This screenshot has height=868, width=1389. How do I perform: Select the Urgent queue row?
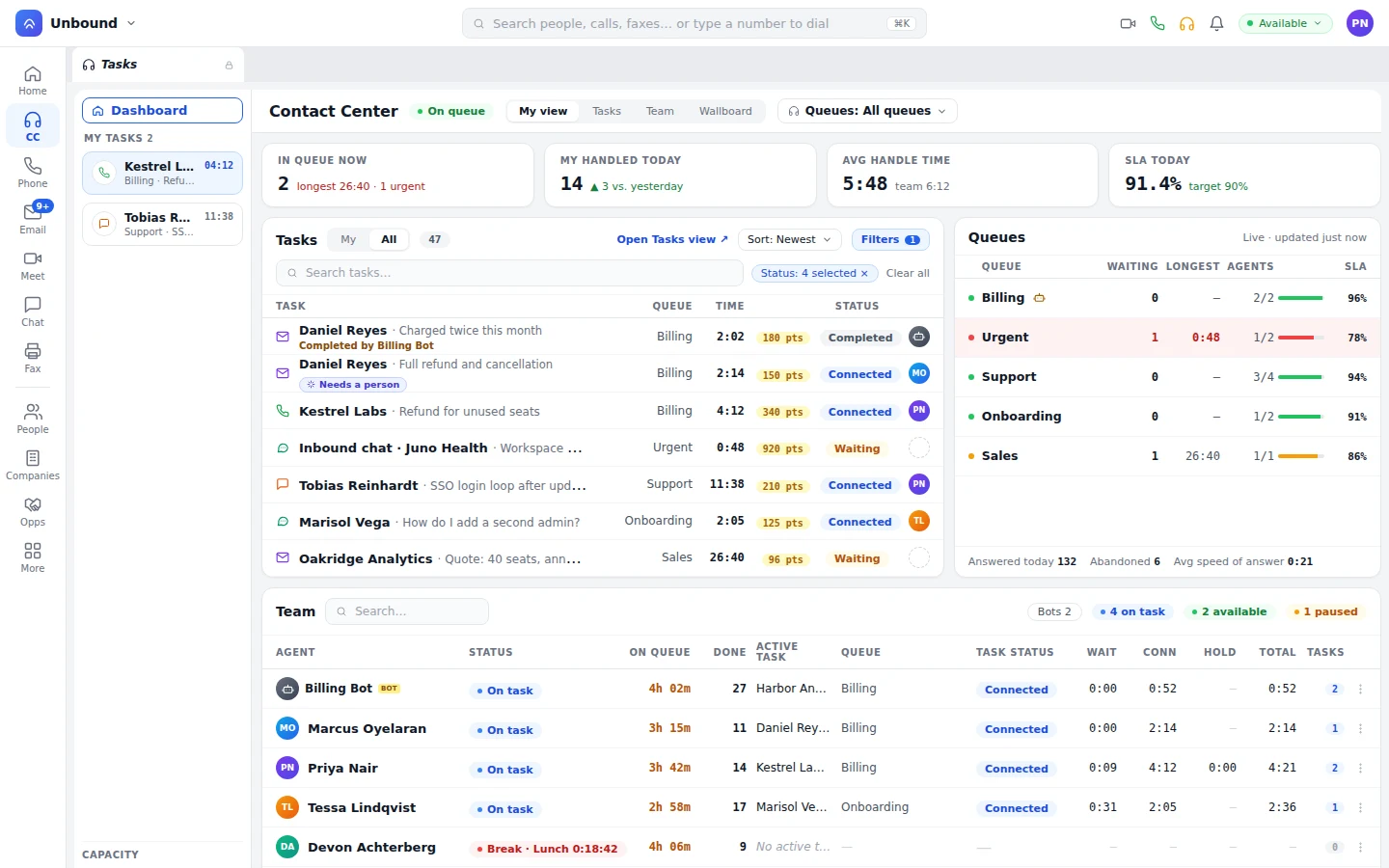(x=1167, y=338)
